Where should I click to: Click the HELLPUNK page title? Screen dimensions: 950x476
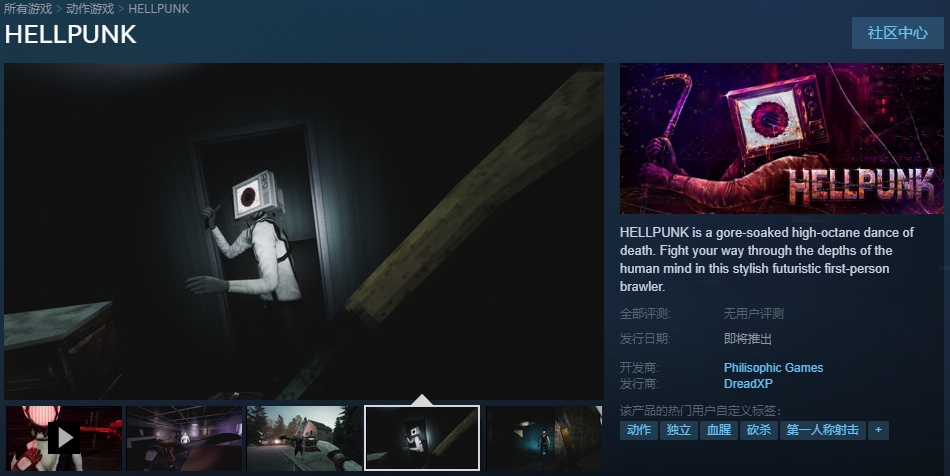click(70, 35)
